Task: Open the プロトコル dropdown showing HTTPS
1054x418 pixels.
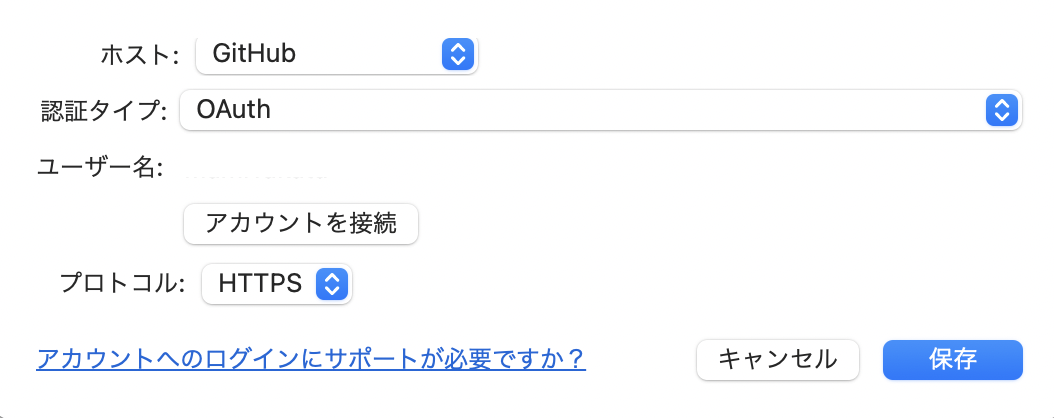Action: pos(276,284)
